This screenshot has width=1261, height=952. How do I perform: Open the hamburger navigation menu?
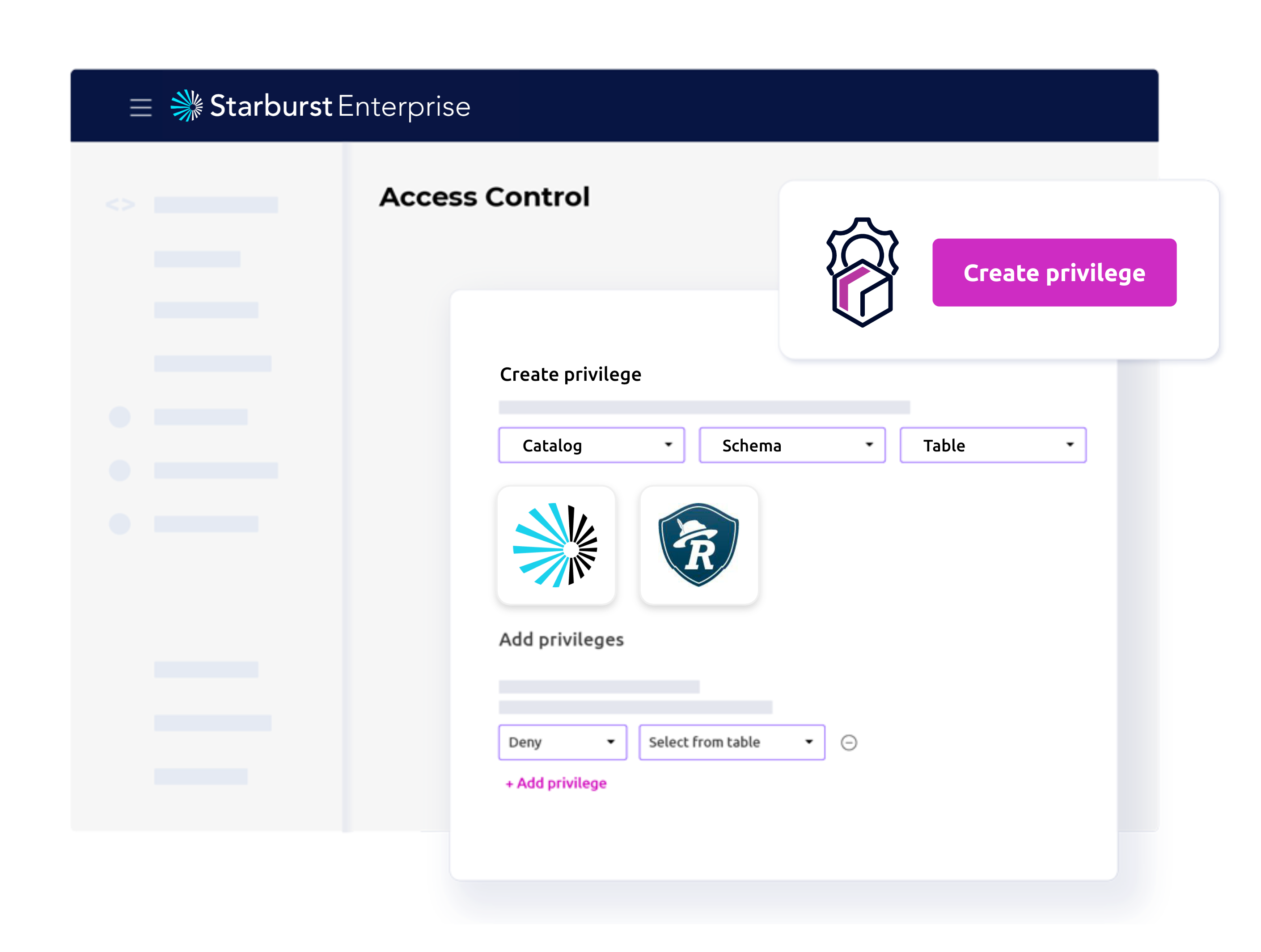point(140,107)
